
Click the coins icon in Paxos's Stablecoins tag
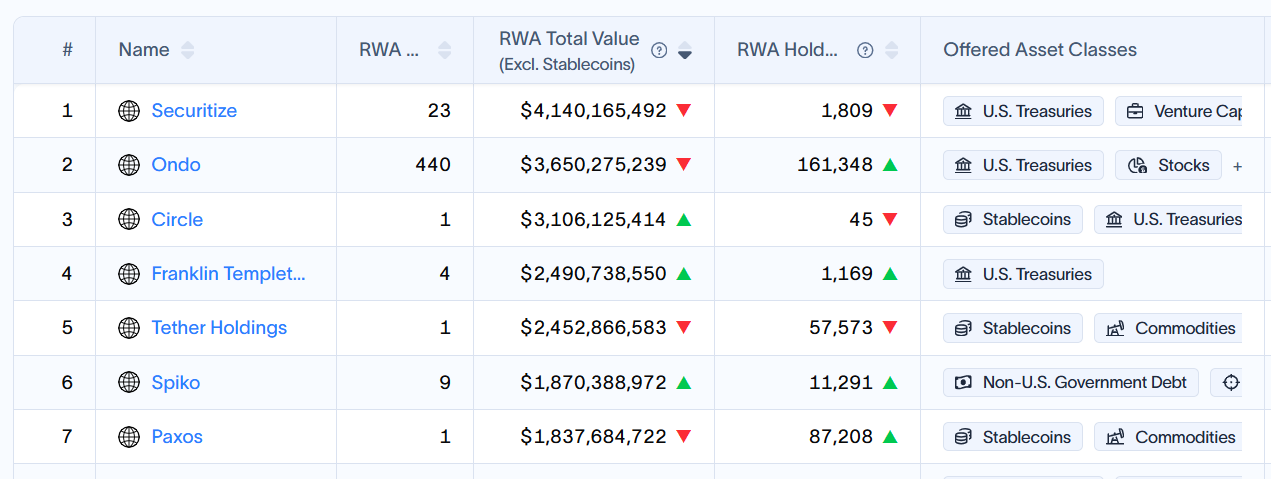[963, 437]
